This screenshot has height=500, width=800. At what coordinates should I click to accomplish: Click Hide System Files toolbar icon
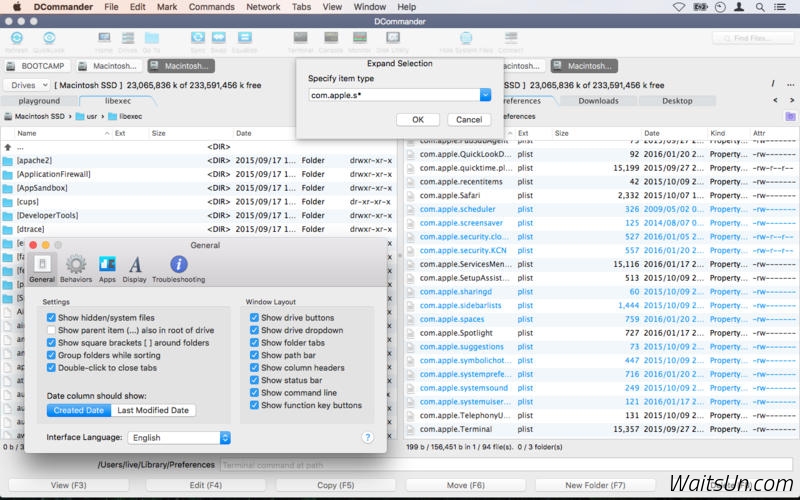tap(466, 38)
